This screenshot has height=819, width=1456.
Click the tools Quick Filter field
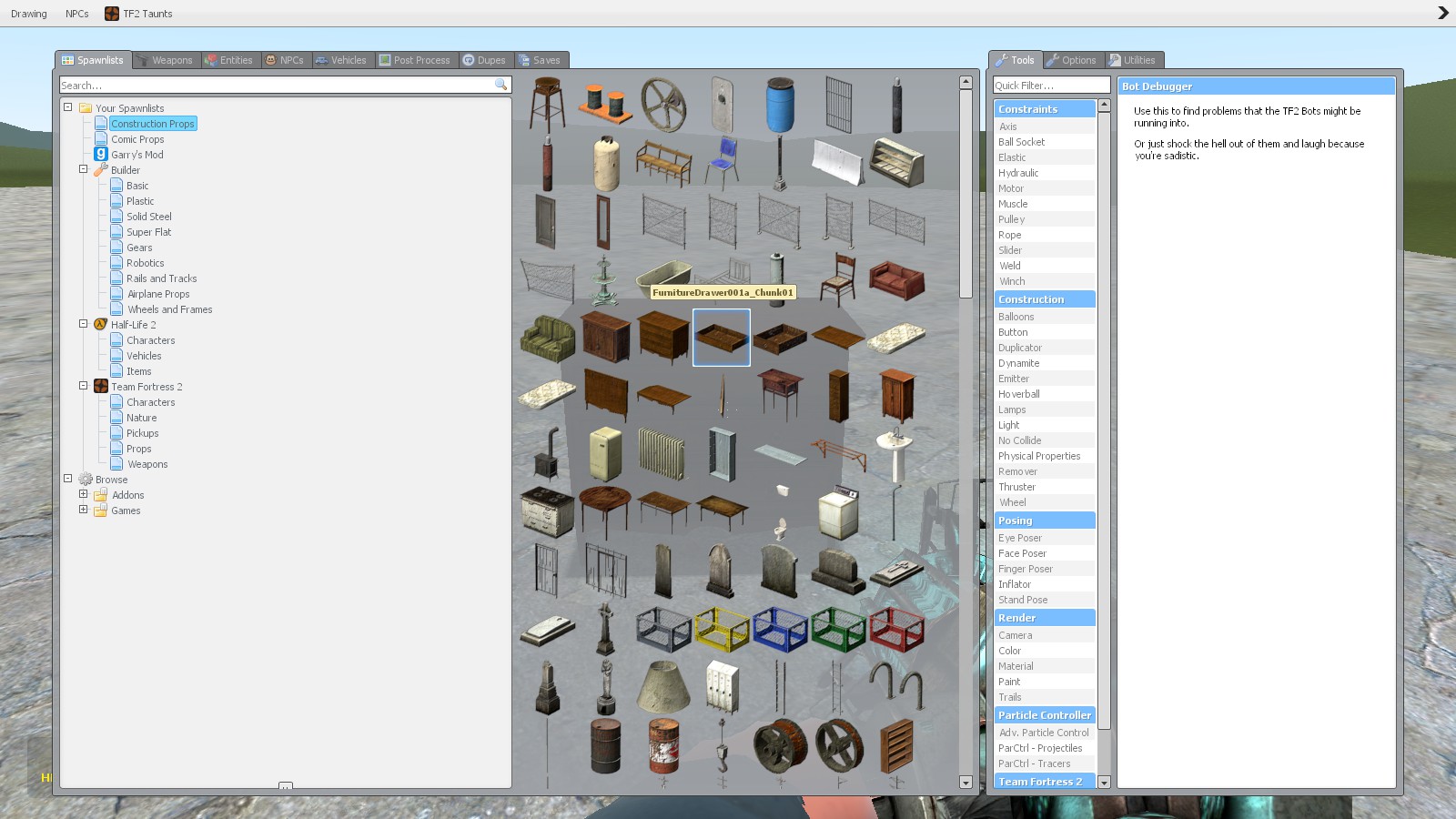click(x=1051, y=85)
